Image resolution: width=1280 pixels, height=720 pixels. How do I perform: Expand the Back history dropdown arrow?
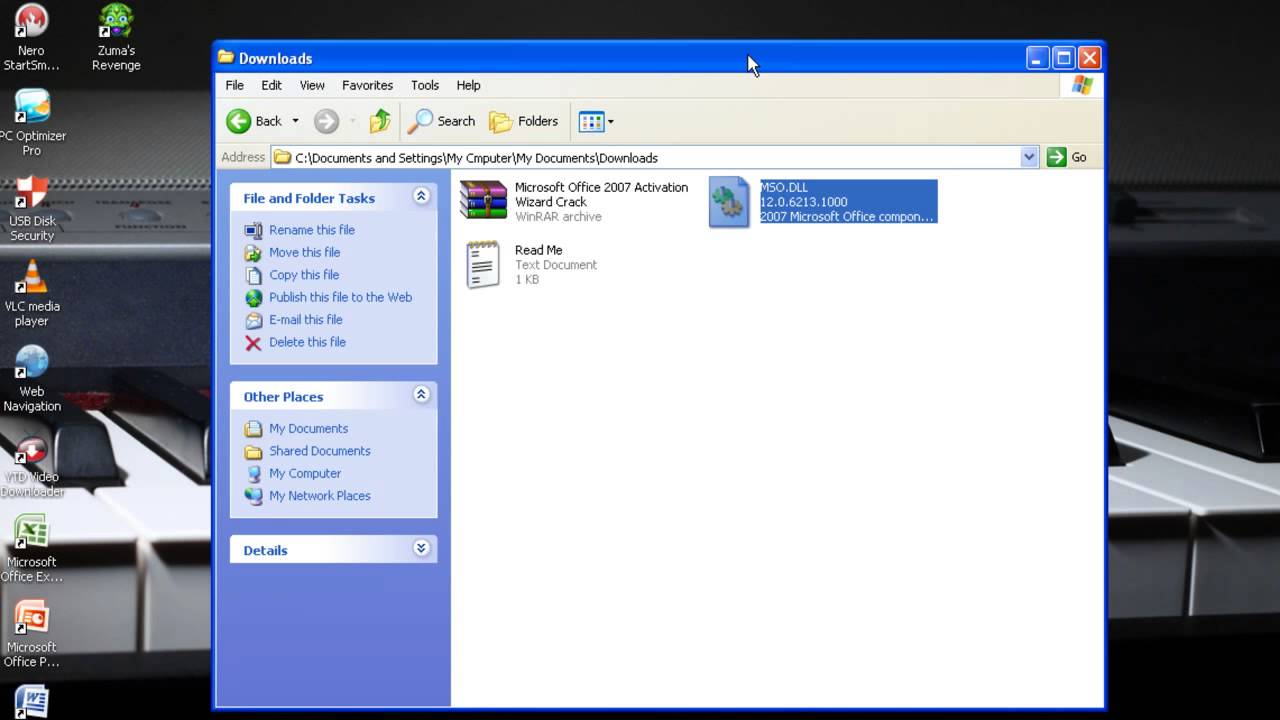(x=295, y=121)
